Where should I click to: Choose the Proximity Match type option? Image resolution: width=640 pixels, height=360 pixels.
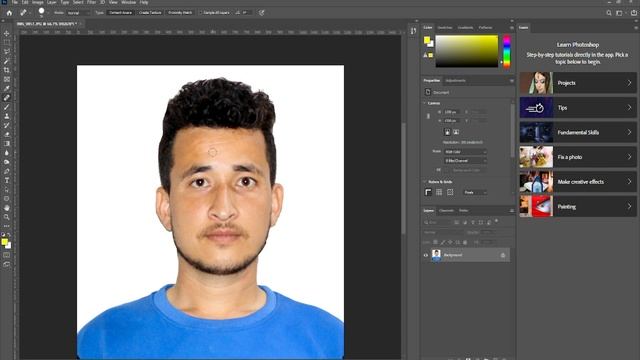pyautogui.click(x=180, y=13)
